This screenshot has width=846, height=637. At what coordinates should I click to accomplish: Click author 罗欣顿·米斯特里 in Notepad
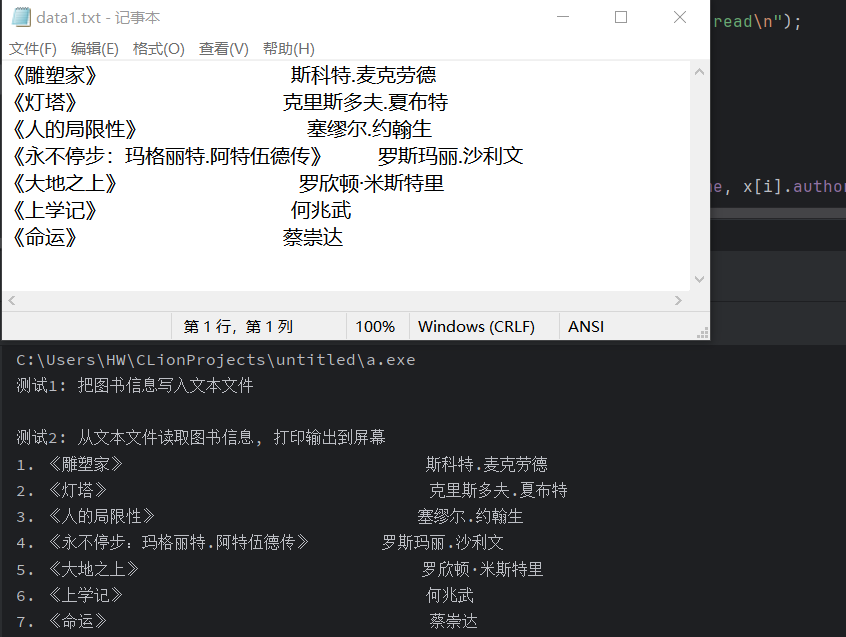click(x=371, y=183)
